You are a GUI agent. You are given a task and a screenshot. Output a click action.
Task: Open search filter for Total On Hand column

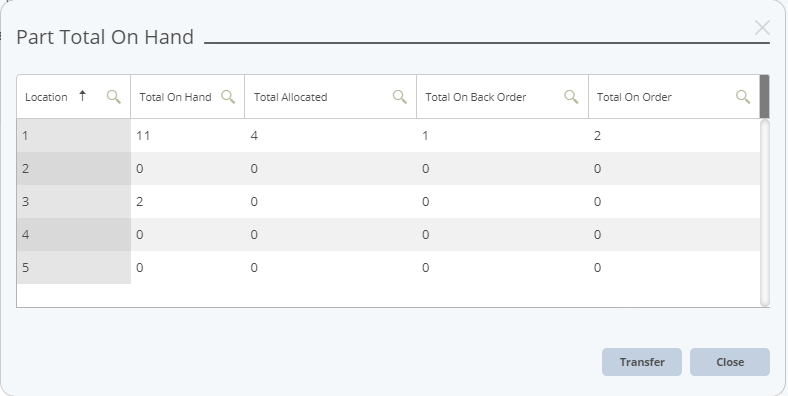pos(228,97)
